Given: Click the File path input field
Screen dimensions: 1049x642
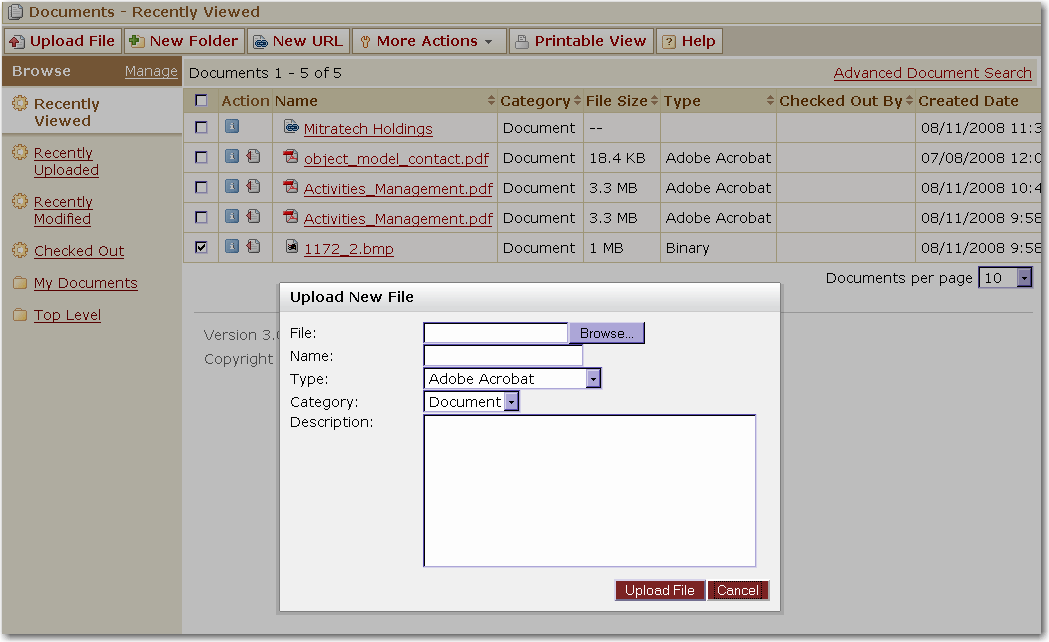Looking at the screenshot, I should [x=496, y=333].
